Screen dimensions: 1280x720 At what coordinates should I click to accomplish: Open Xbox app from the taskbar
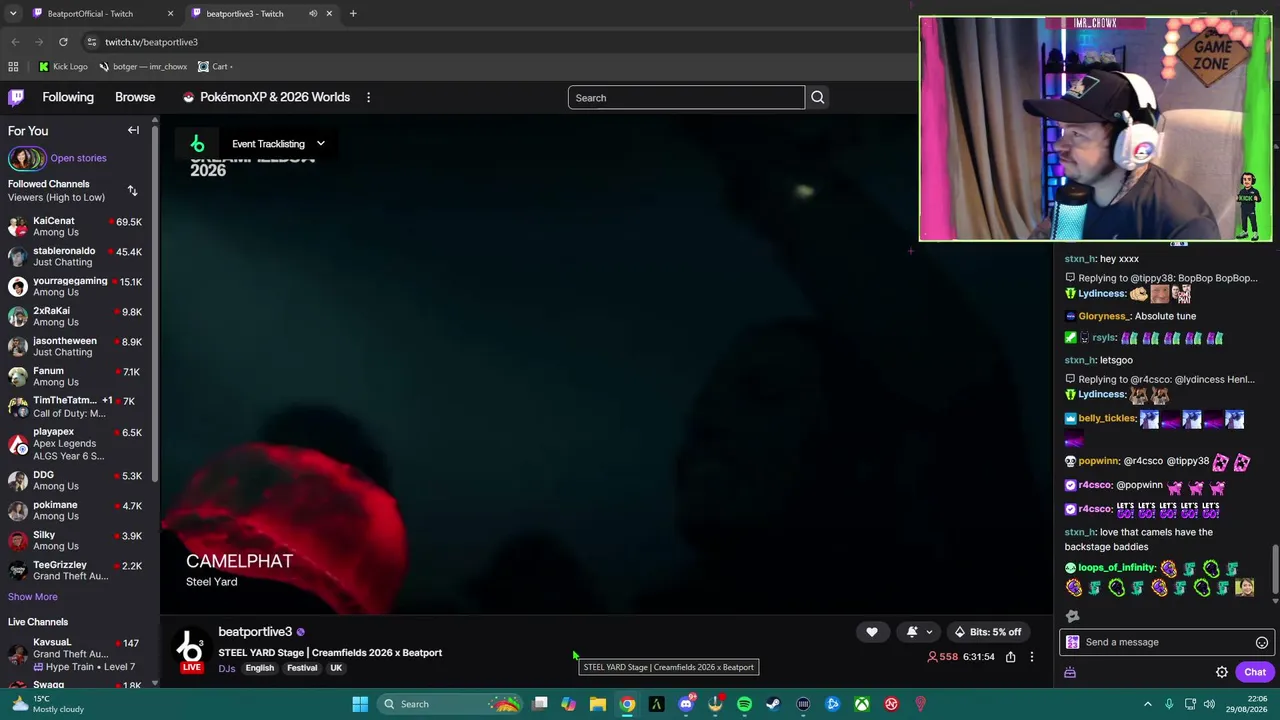click(x=861, y=704)
